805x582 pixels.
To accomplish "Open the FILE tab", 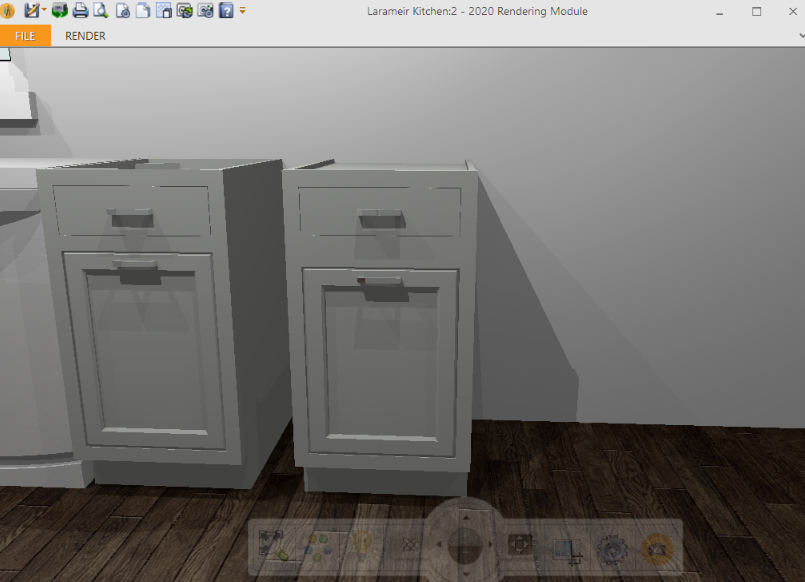I will coord(25,36).
